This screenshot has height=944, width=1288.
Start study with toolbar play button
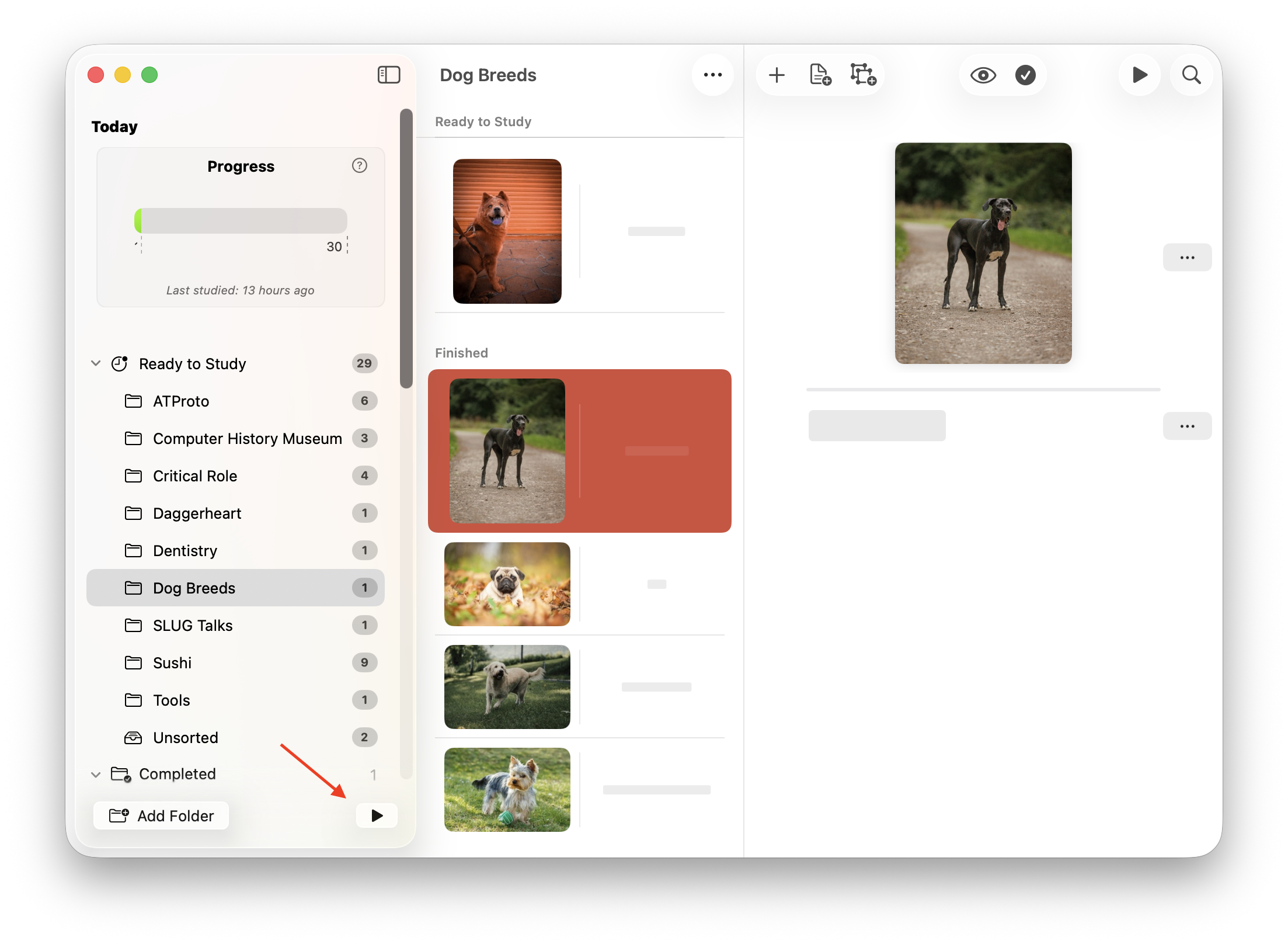pyautogui.click(x=1139, y=75)
